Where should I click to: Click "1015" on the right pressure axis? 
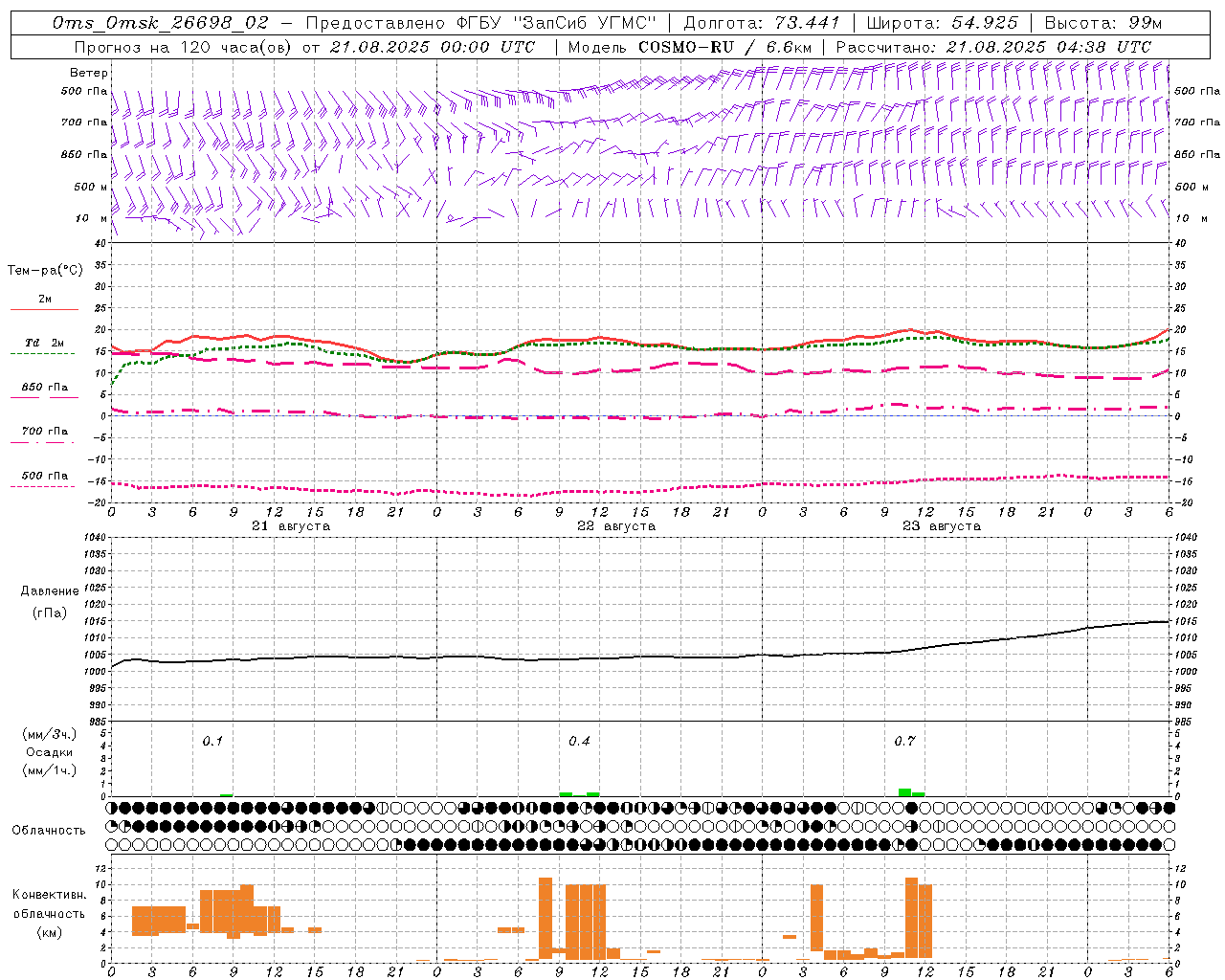(1185, 621)
